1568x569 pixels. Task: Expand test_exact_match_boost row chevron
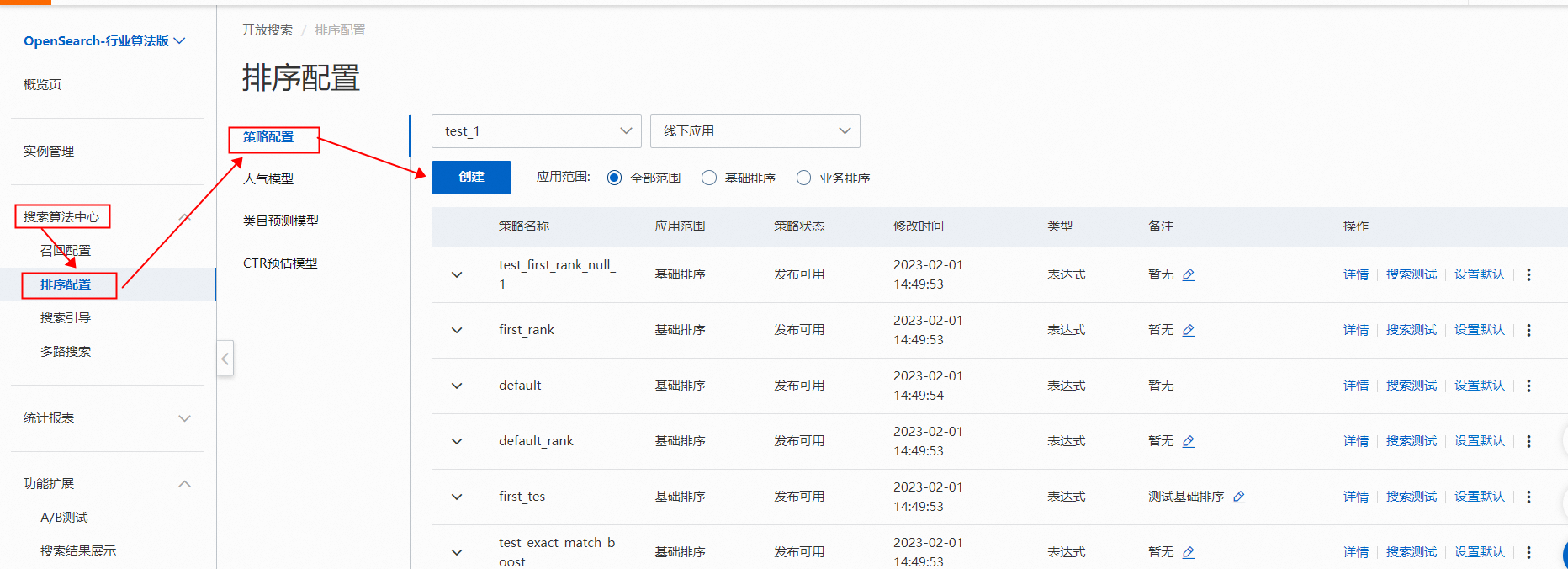tap(457, 552)
